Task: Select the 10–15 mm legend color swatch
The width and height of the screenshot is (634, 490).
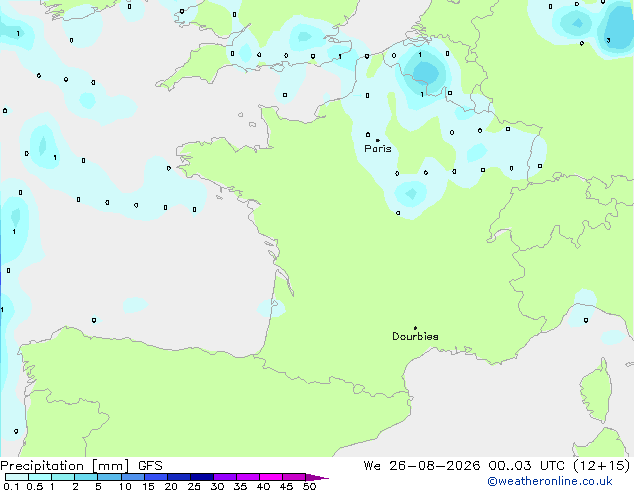Action: (x=132, y=477)
